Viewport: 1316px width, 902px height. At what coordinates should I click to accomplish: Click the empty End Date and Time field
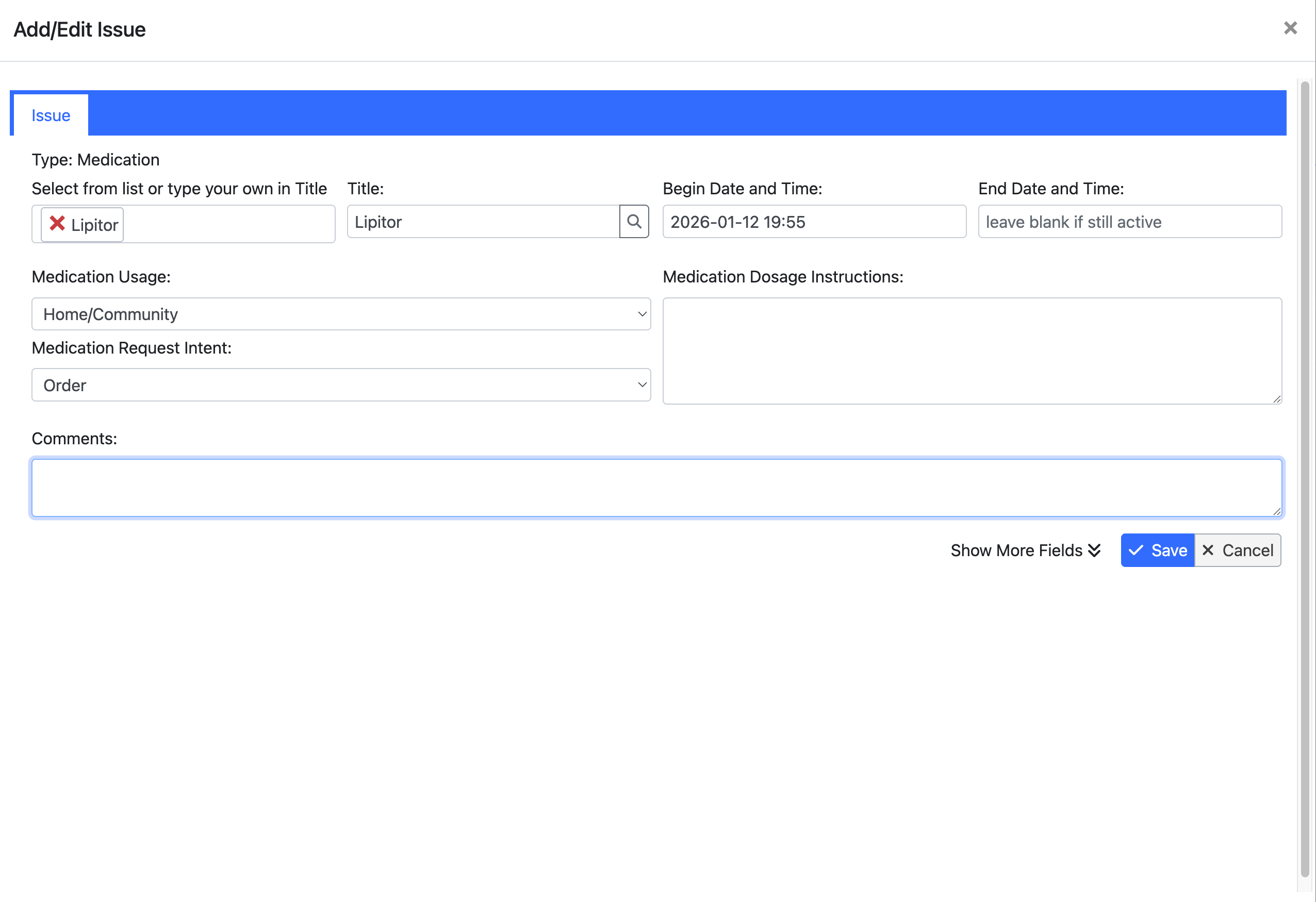[x=1129, y=221]
